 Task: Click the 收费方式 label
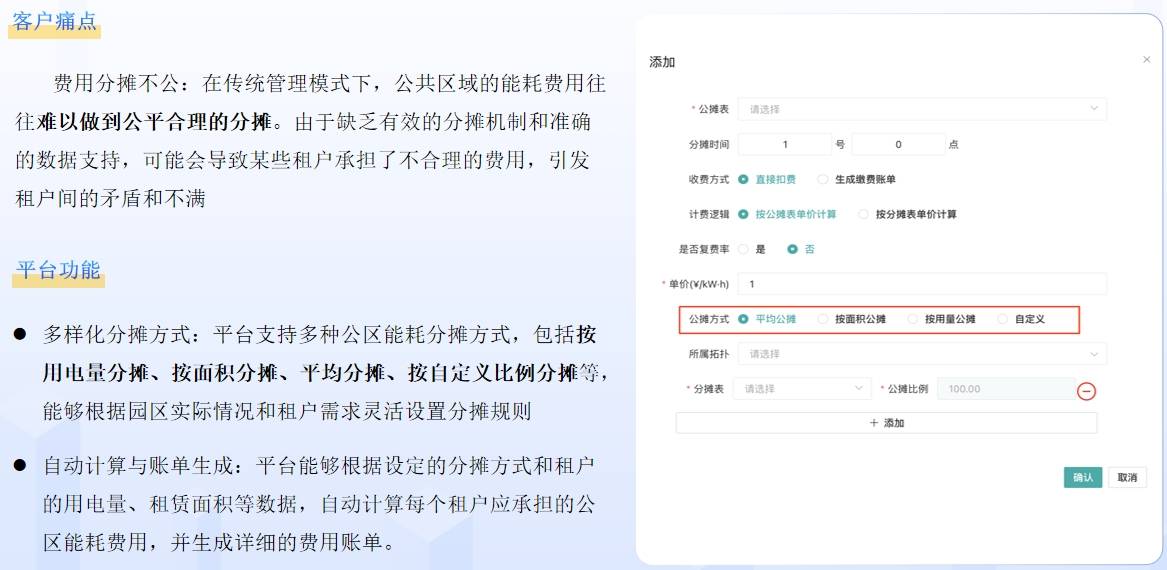pos(709,179)
